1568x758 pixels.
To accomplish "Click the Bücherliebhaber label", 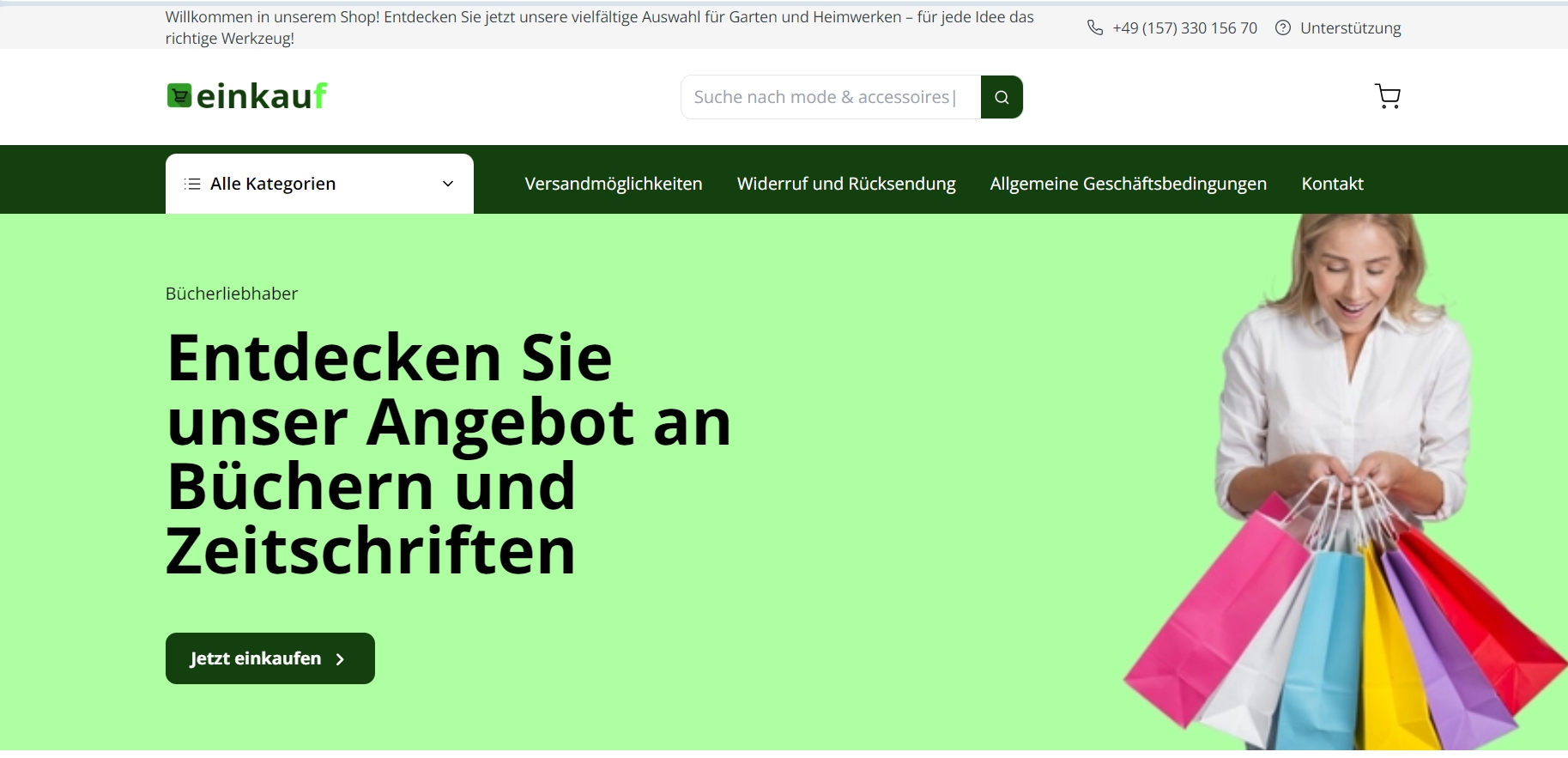I will 232,294.
